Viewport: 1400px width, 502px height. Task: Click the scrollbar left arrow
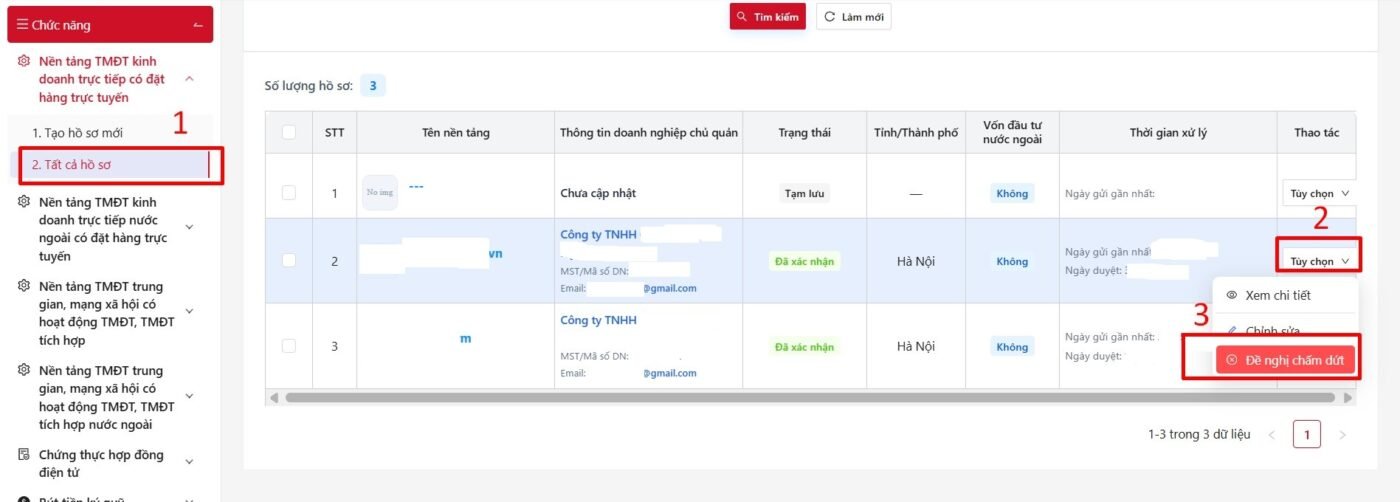(x=273, y=397)
